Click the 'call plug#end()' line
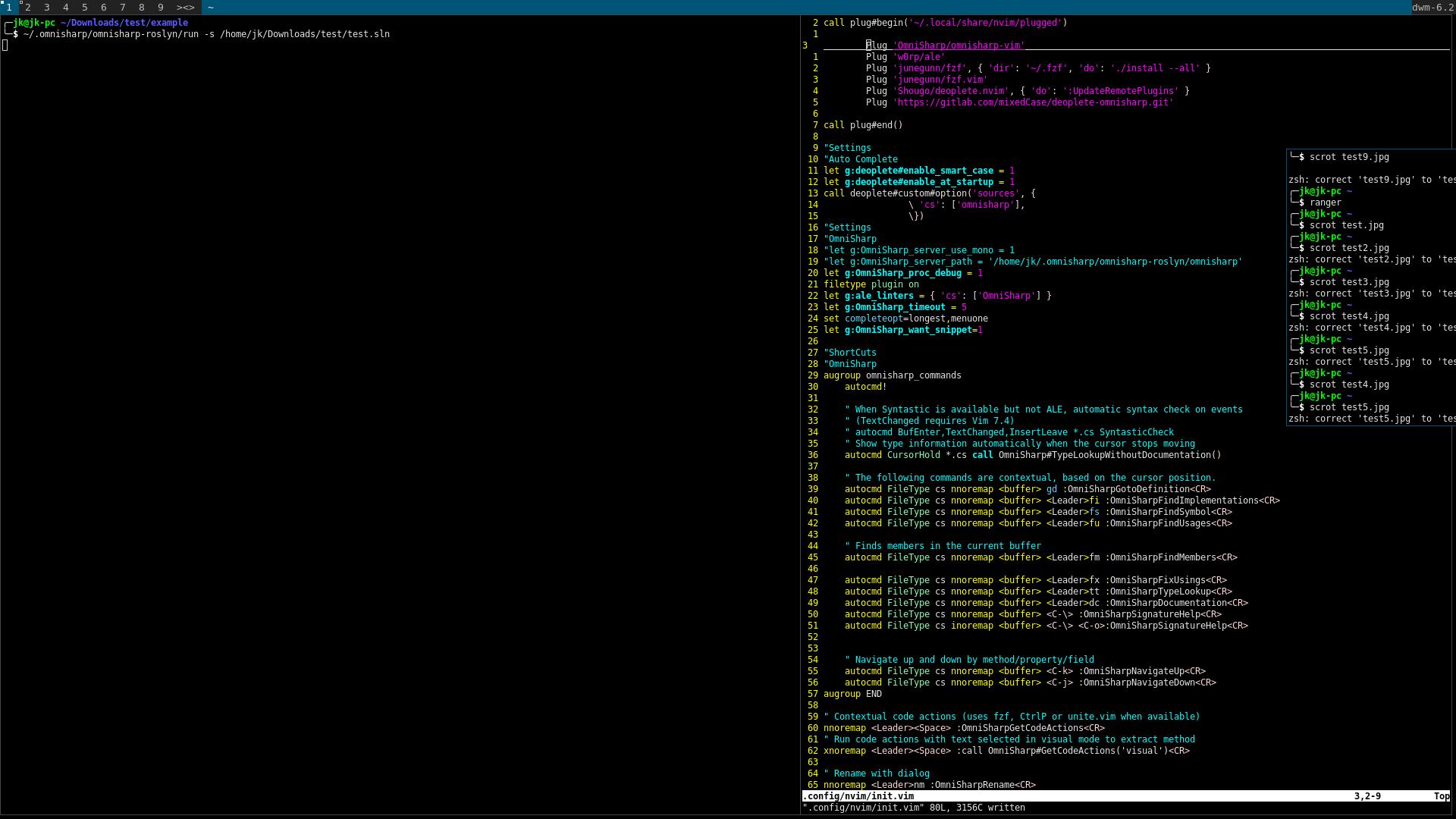The height and width of the screenshot is (819, 1456). (x=863, y=125)
